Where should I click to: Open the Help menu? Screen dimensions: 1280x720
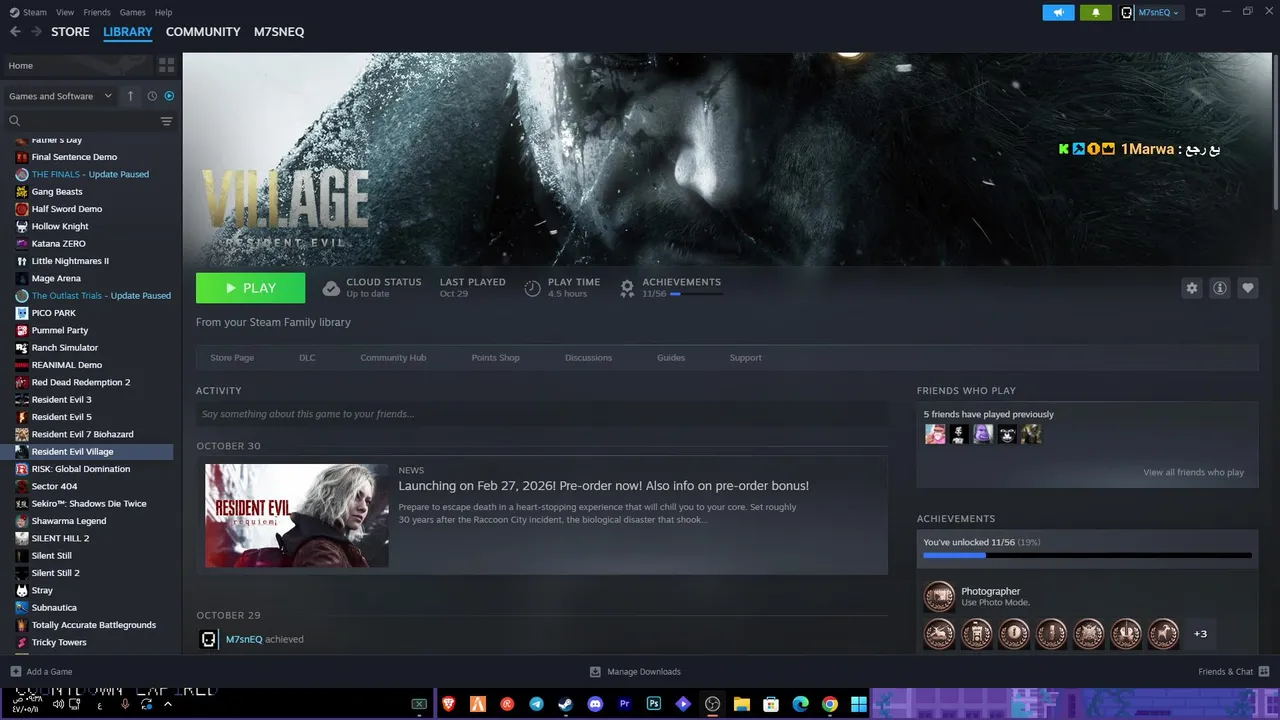coord(164,12)
